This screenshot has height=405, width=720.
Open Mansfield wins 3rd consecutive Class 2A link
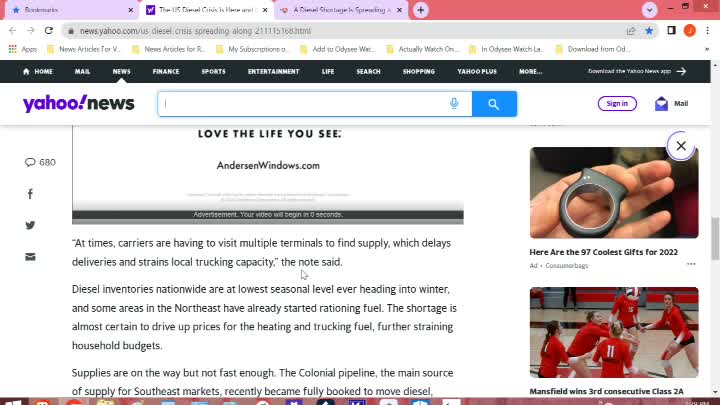(x=606, y=392)
